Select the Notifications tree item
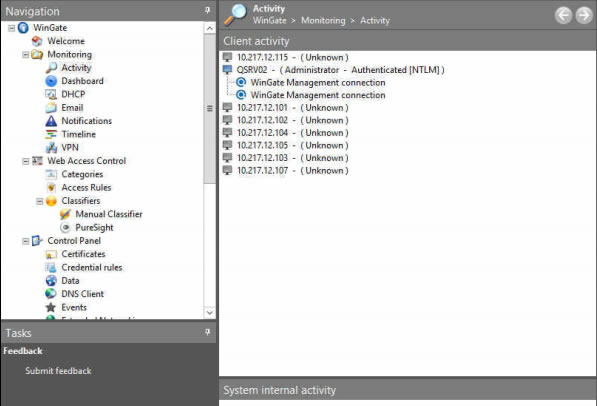 pyautogui.click(x=87, y=121)
